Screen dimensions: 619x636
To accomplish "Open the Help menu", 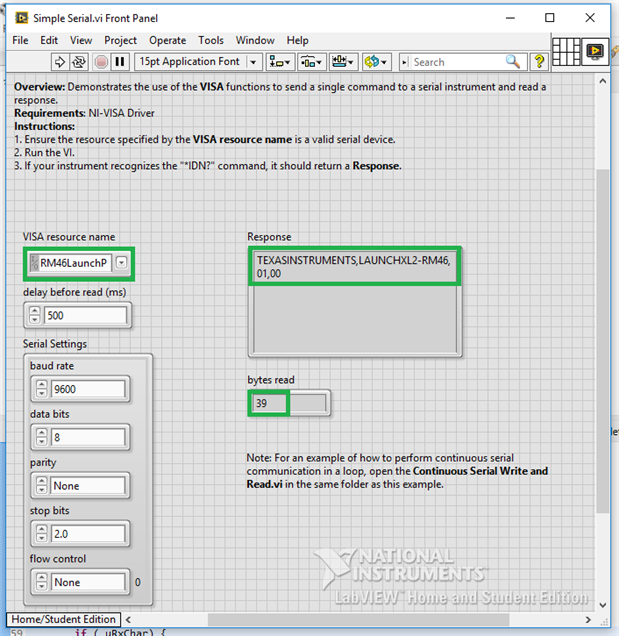I will (298, 41).
